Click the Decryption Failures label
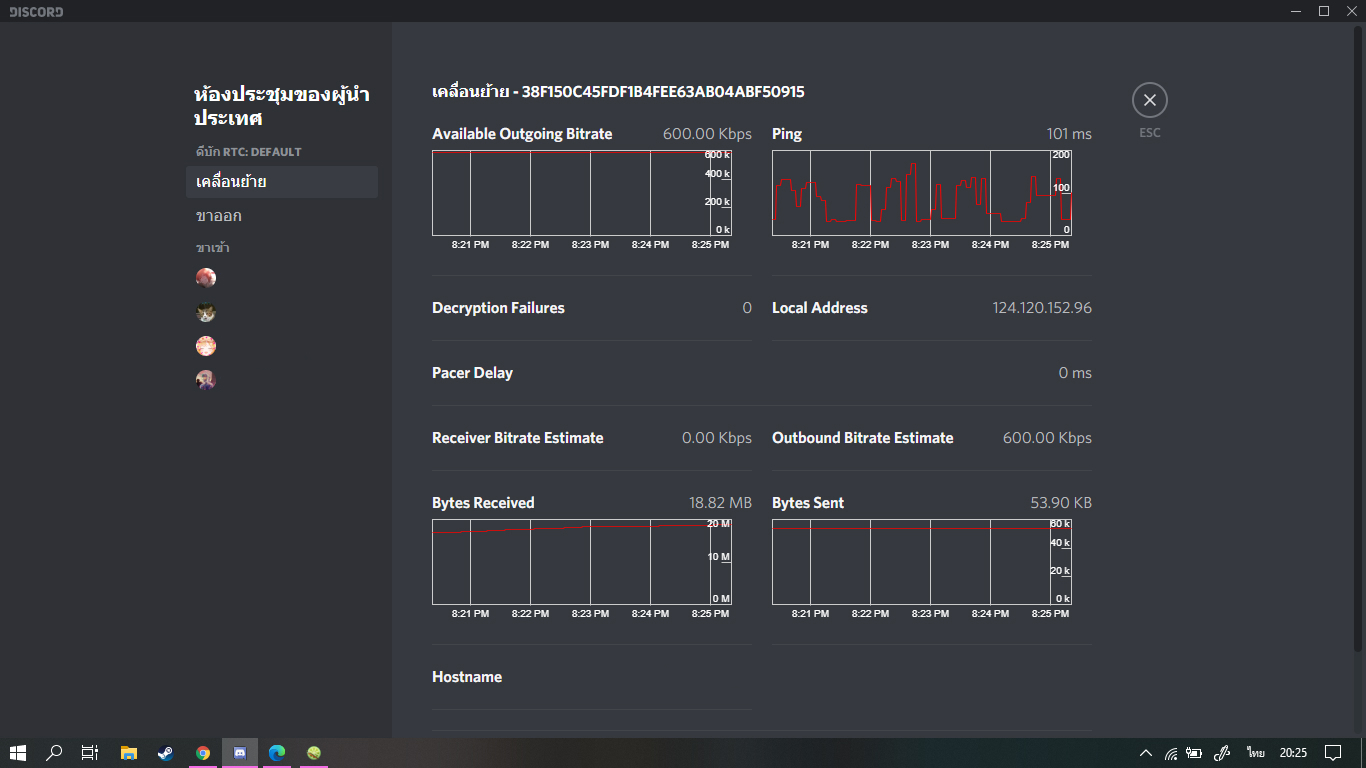 (x=498, y=308)
